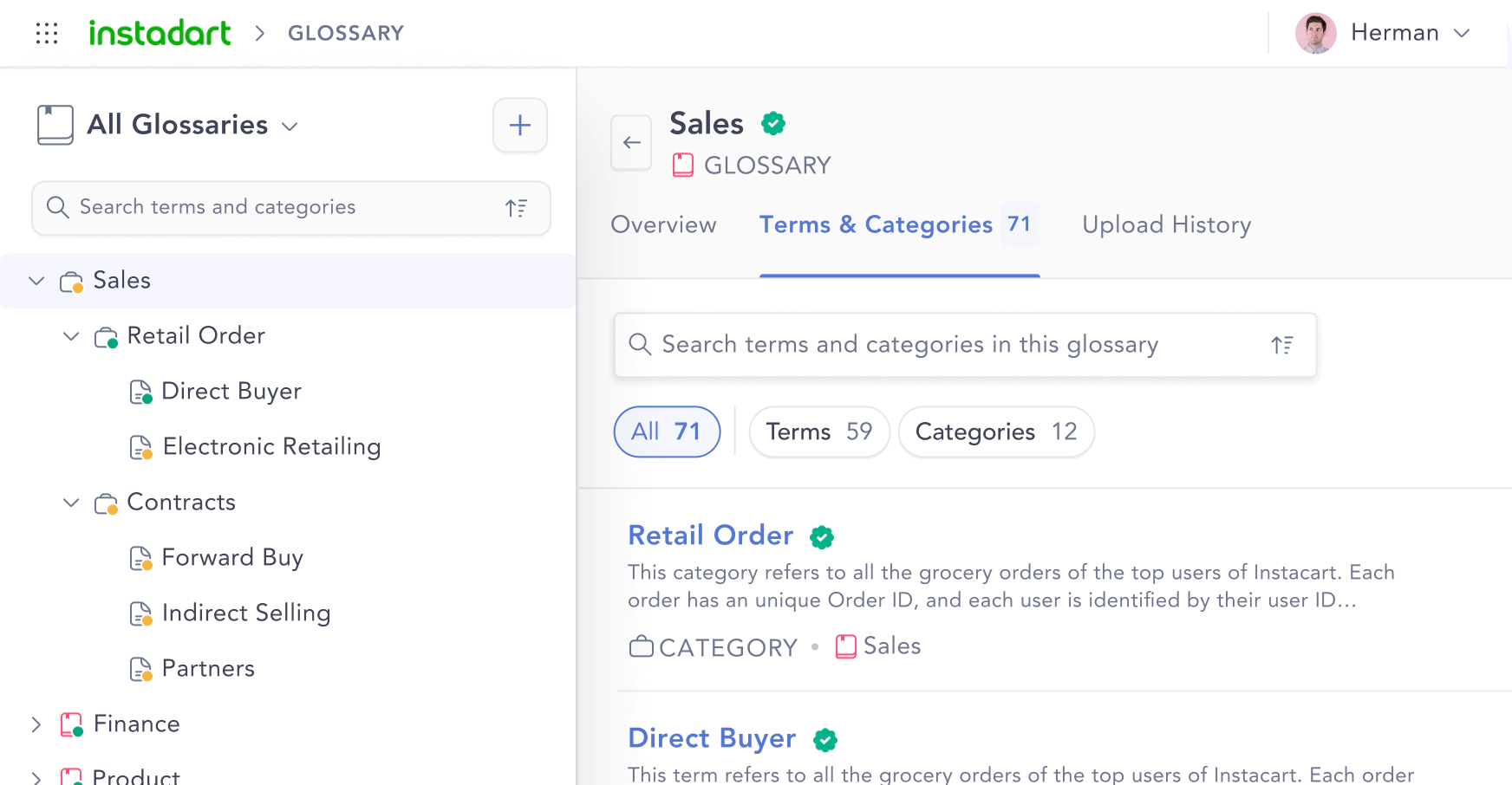This screenshot has width=1512, height=785.
Task: Click the Instadart logo
Action: point(160,33)
